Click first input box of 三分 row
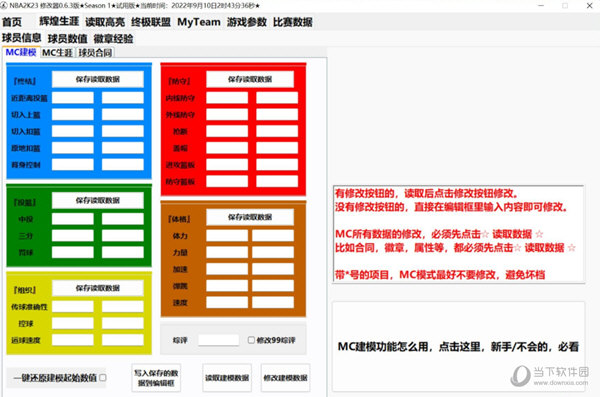600x397 pixels. [73, 235]
